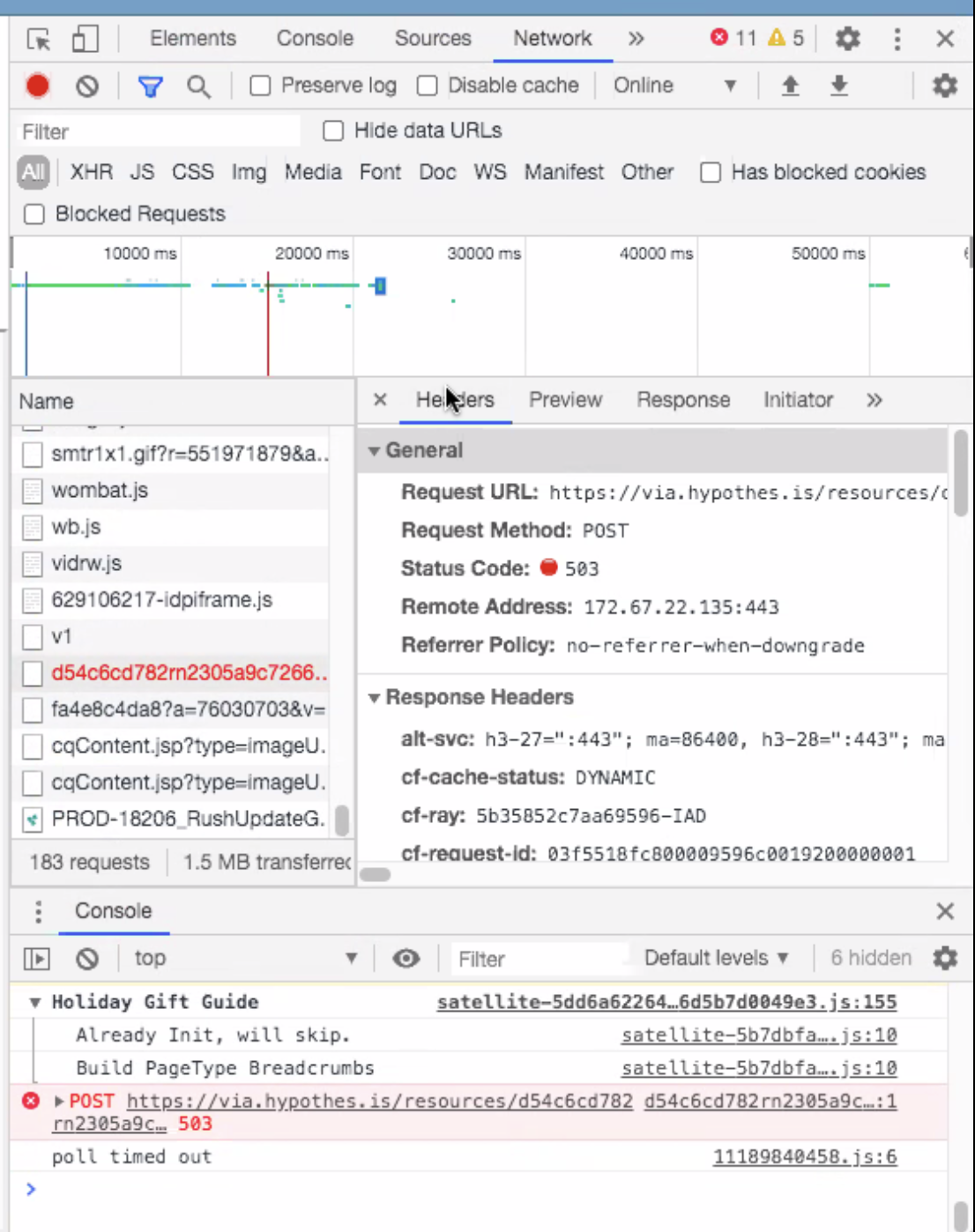
Task: Select the failed d54c6cd782rn2305a9c7266 request
Action: point(172,673)
